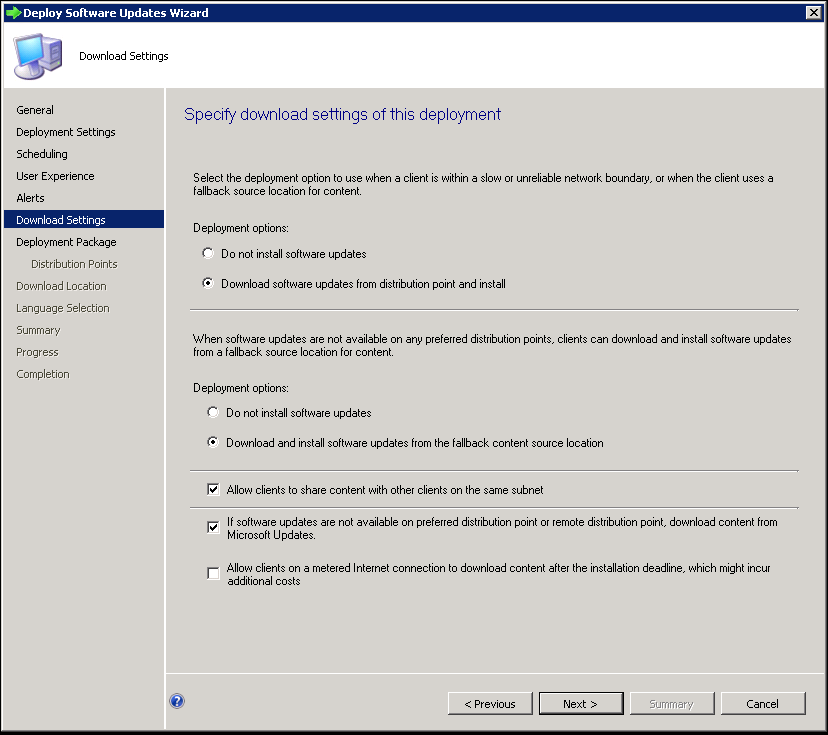Select Language Selection step

tap(62, 308)
